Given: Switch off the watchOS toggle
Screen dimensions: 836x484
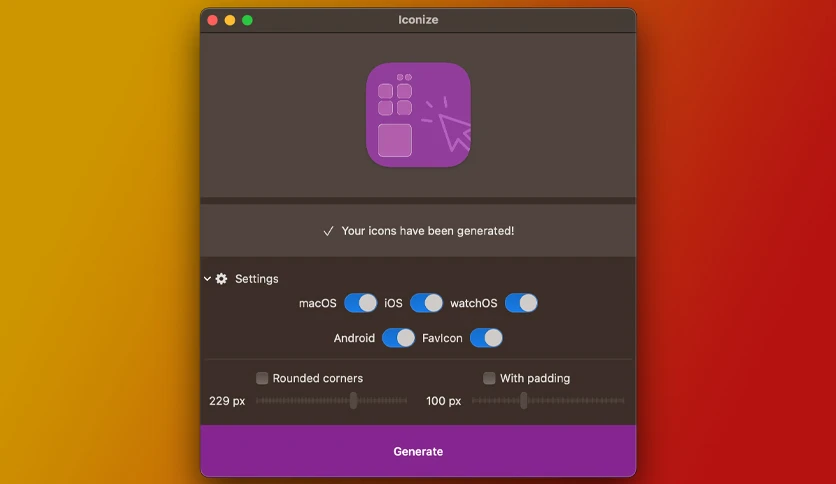Looking at the screenshot, I should (x=521, y=303).
